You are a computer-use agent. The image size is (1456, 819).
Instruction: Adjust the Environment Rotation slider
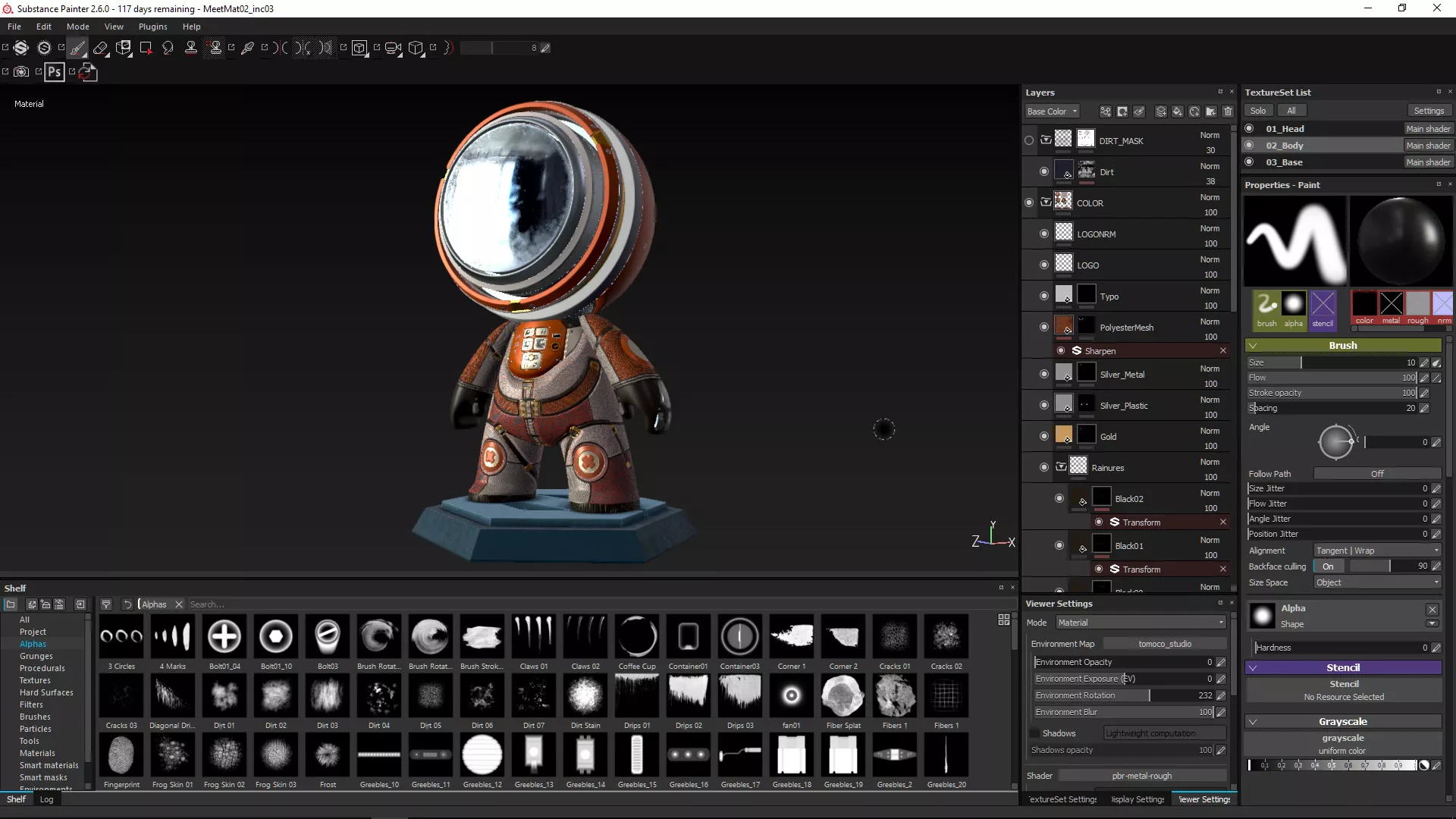[x=1122, y=695]
